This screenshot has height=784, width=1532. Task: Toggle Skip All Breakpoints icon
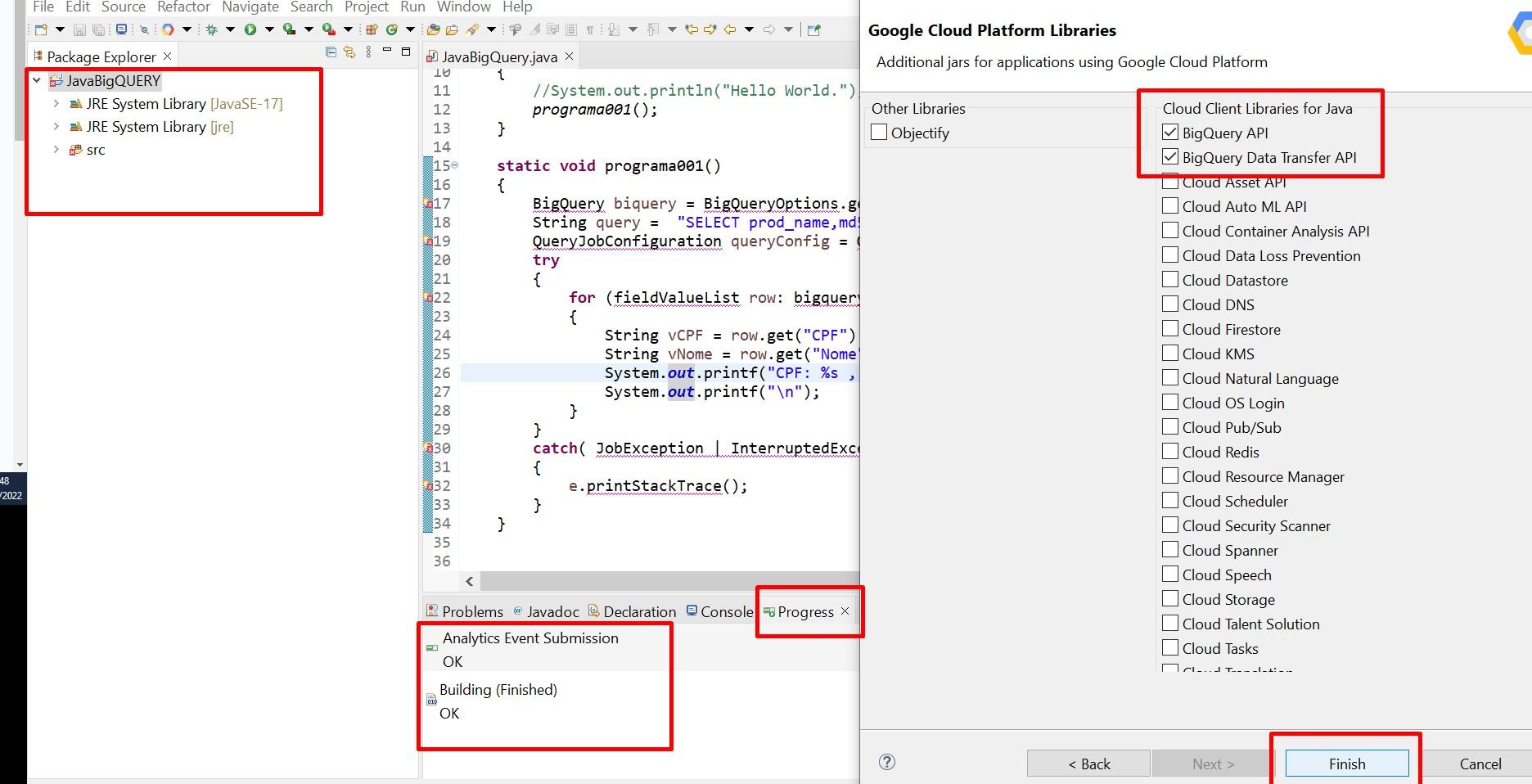click(x=144, y=29)
